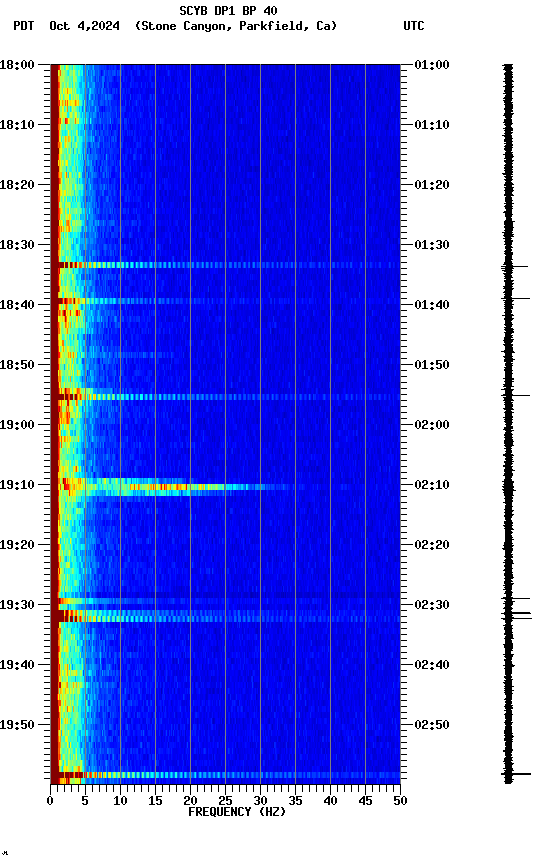The width and height of the screenshot is (552, 864).
Task: Click the seismogram spike near 02:58 UTC
Action: (516, 774)
